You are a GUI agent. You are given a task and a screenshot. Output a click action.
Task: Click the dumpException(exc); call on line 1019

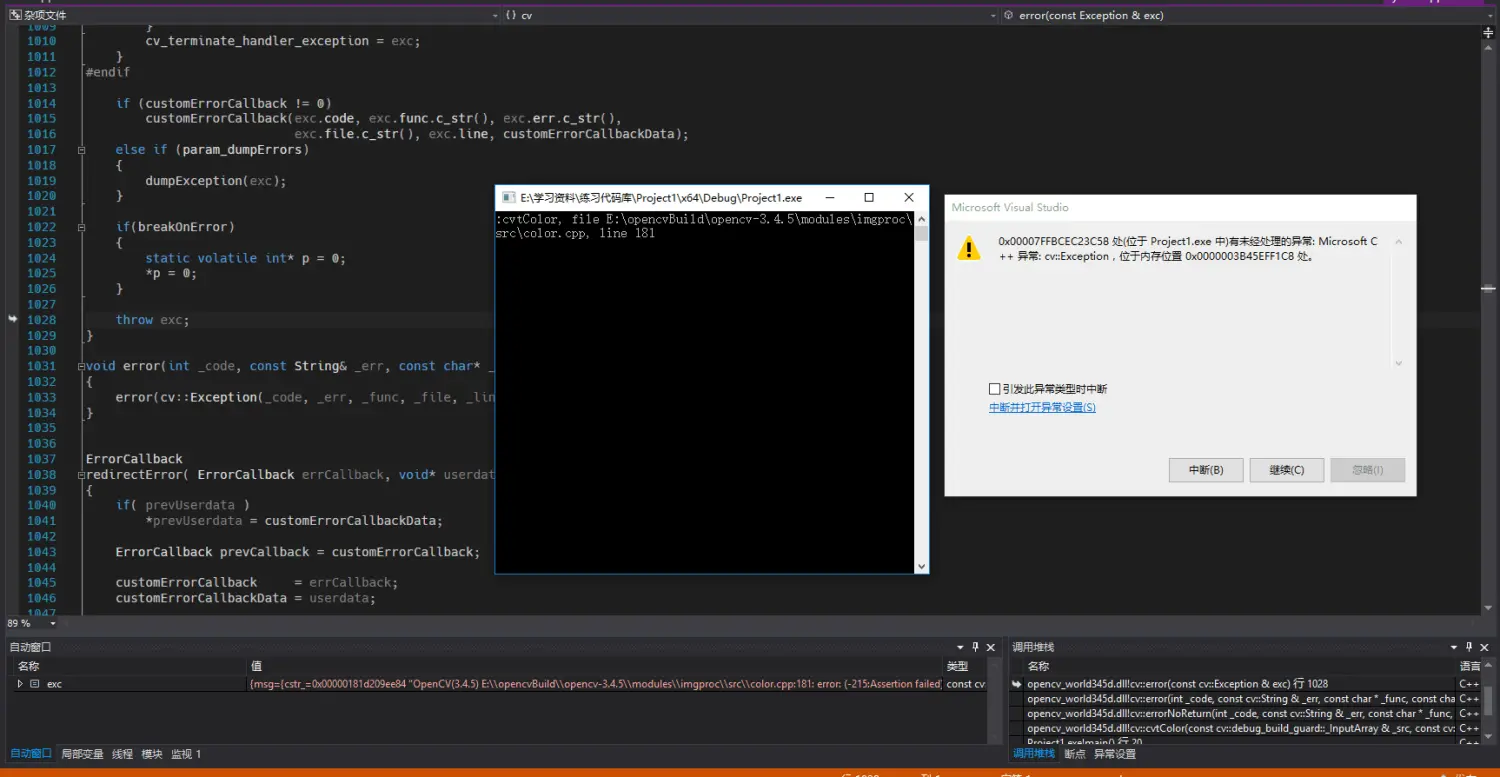click(x=216, y=181)
